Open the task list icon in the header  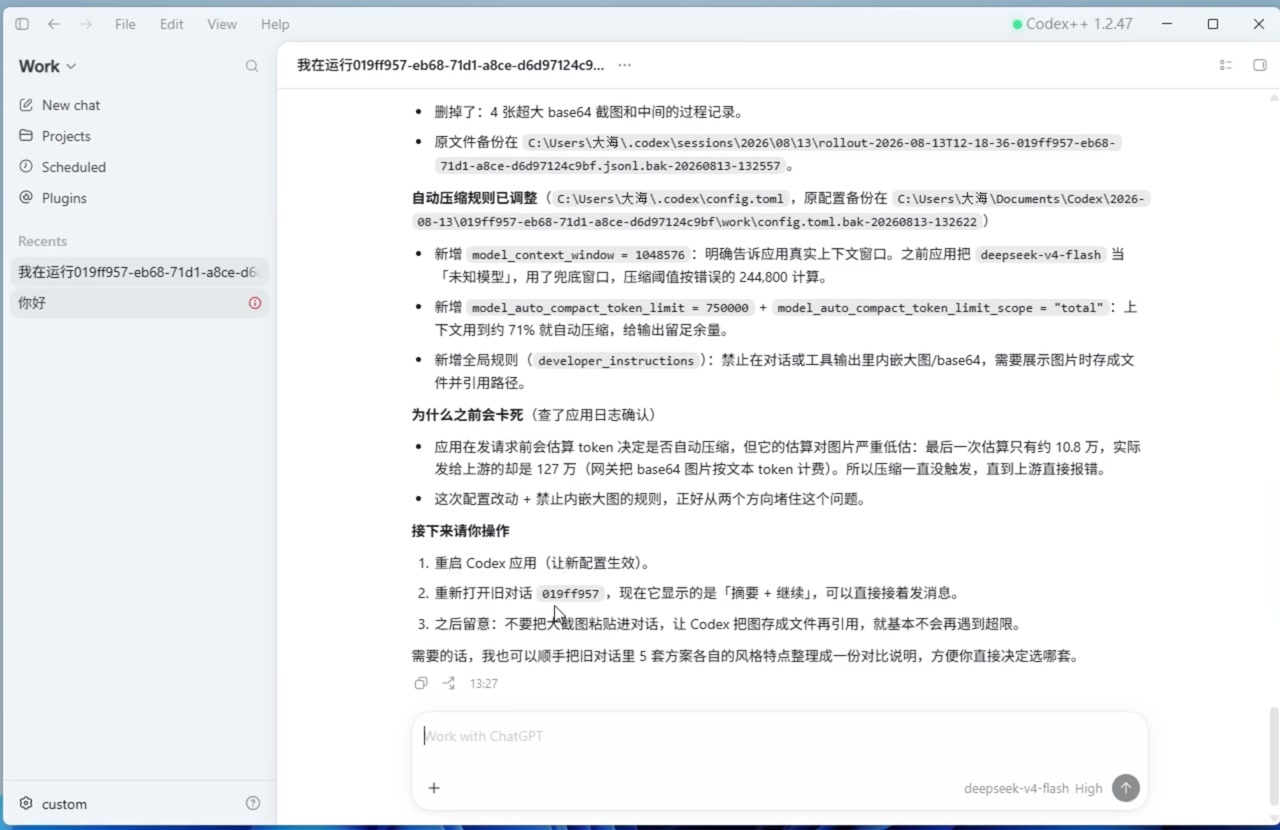pos(1226,65)
